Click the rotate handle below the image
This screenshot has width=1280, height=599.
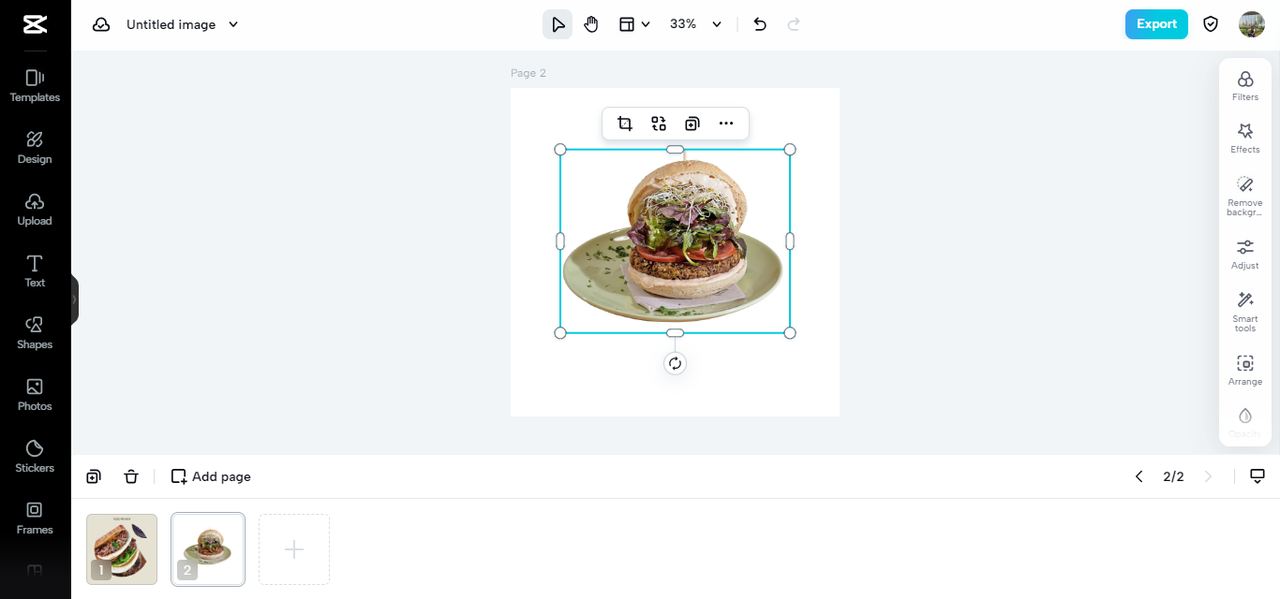675,363
